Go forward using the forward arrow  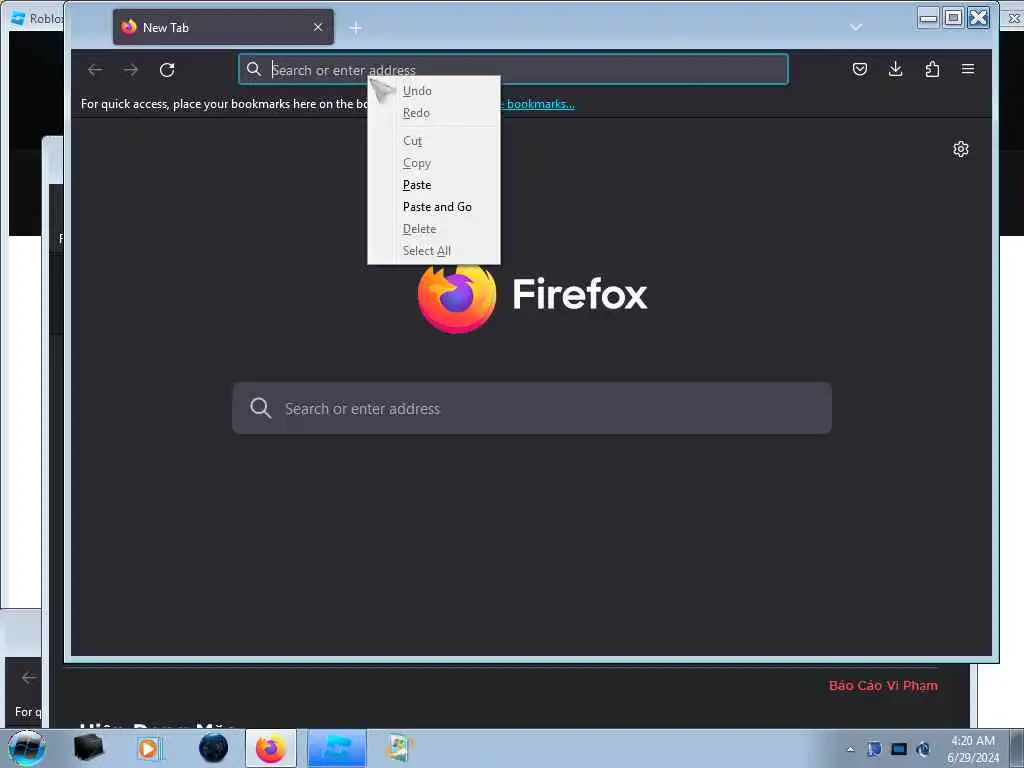tap(131, 70)
